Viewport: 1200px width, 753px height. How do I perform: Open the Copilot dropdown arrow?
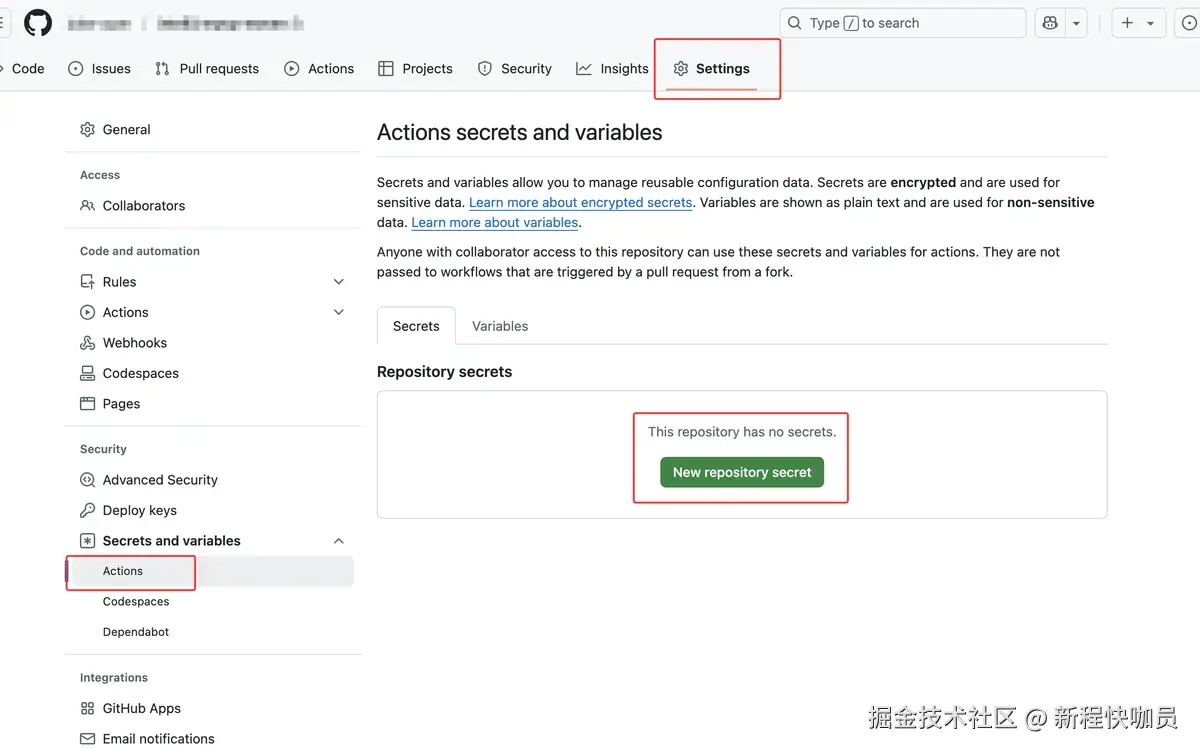click(x=1077, y=23)
